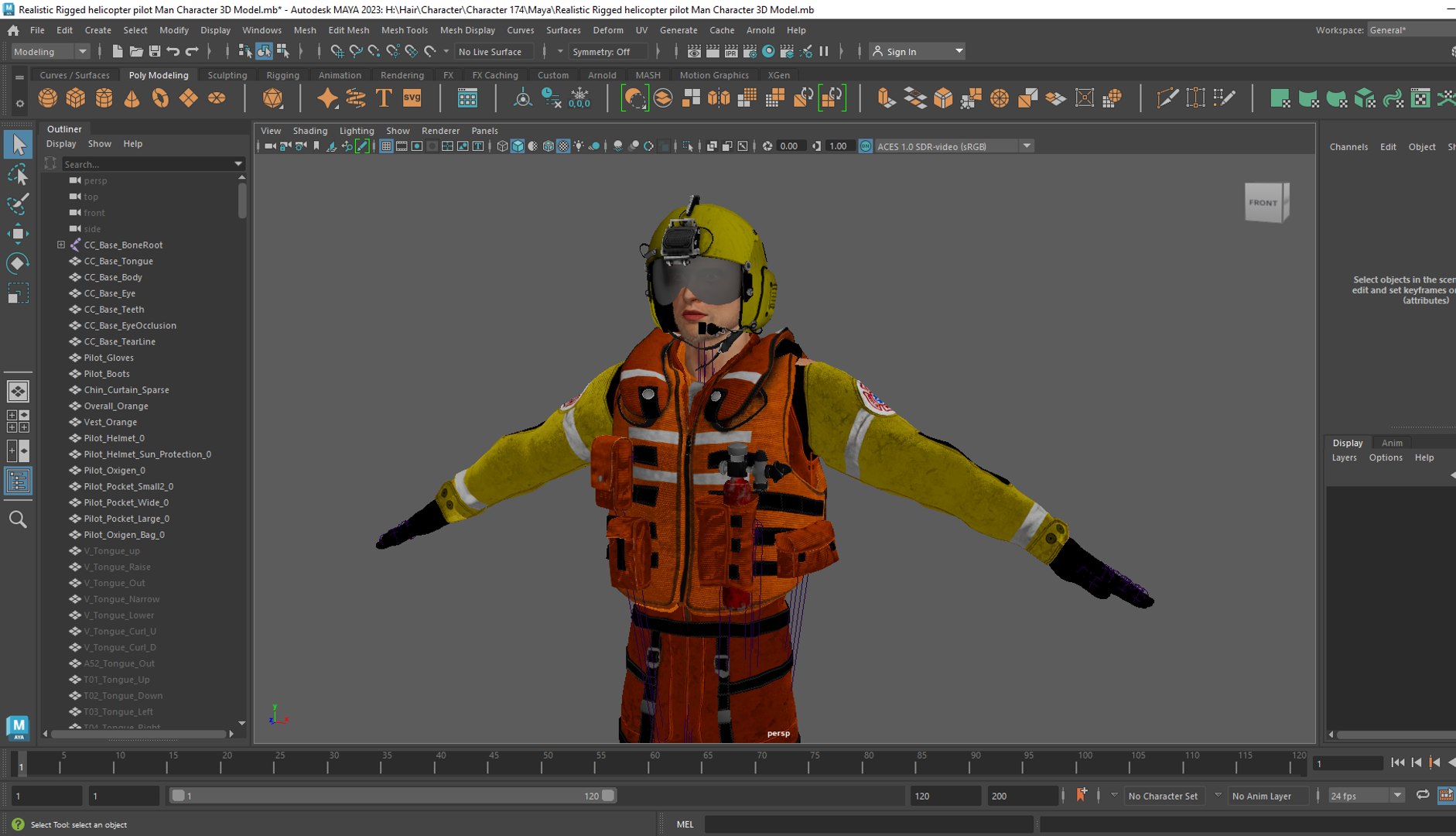Activate the Move tool in toolbox
The height and width of the screenshot is (836, 1456).
[18, 234]
